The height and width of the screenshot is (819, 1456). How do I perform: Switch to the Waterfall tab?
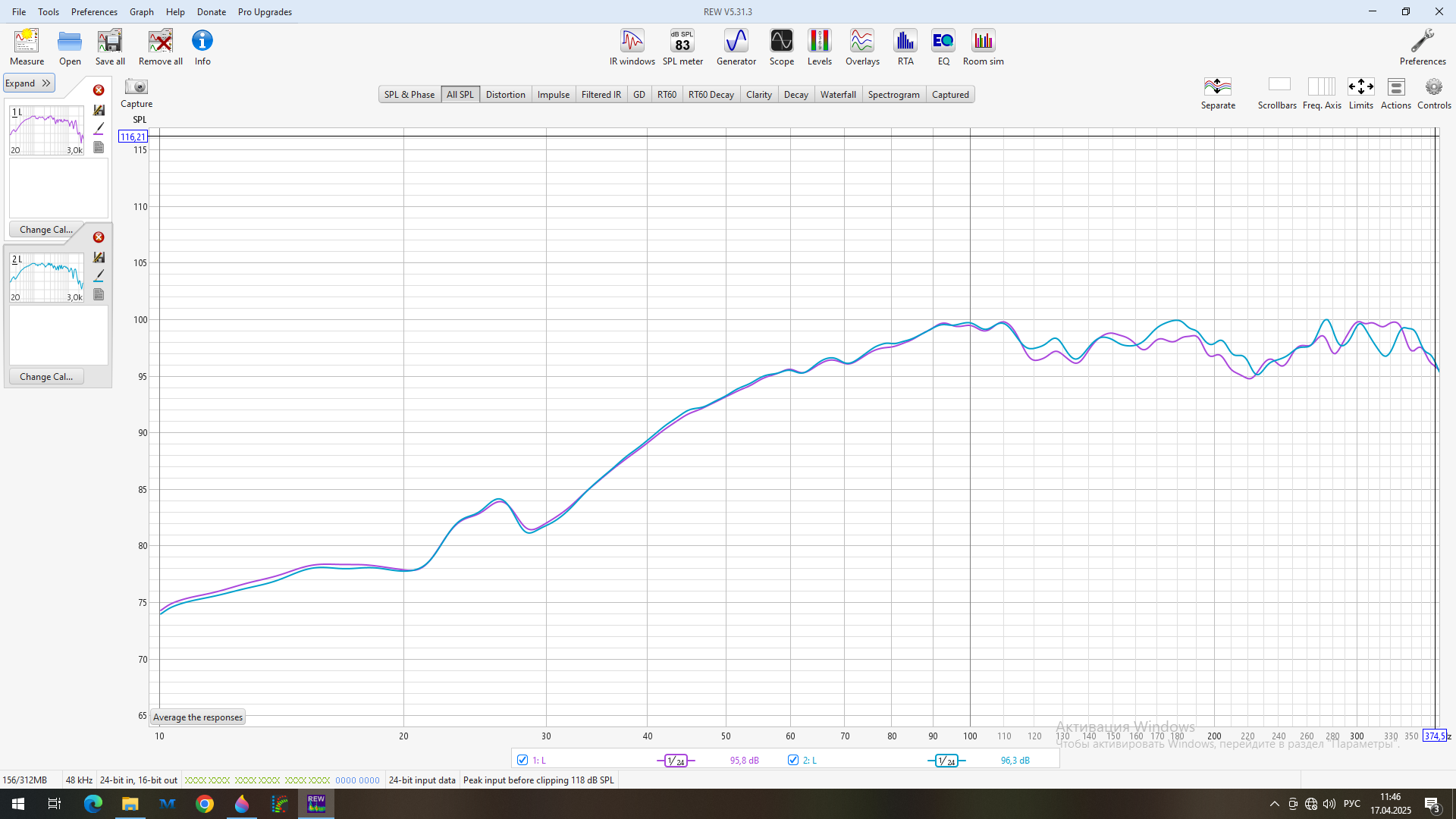[837, 95]
